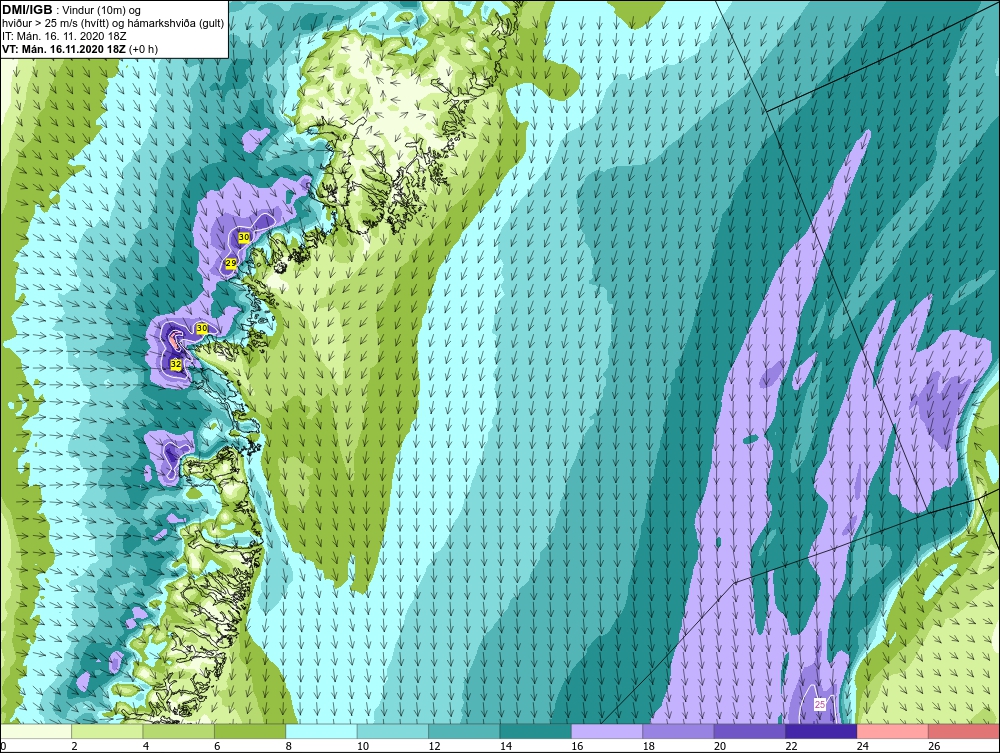Click the 22–24 m/s dark indigo legend swatch

point(821,731)
